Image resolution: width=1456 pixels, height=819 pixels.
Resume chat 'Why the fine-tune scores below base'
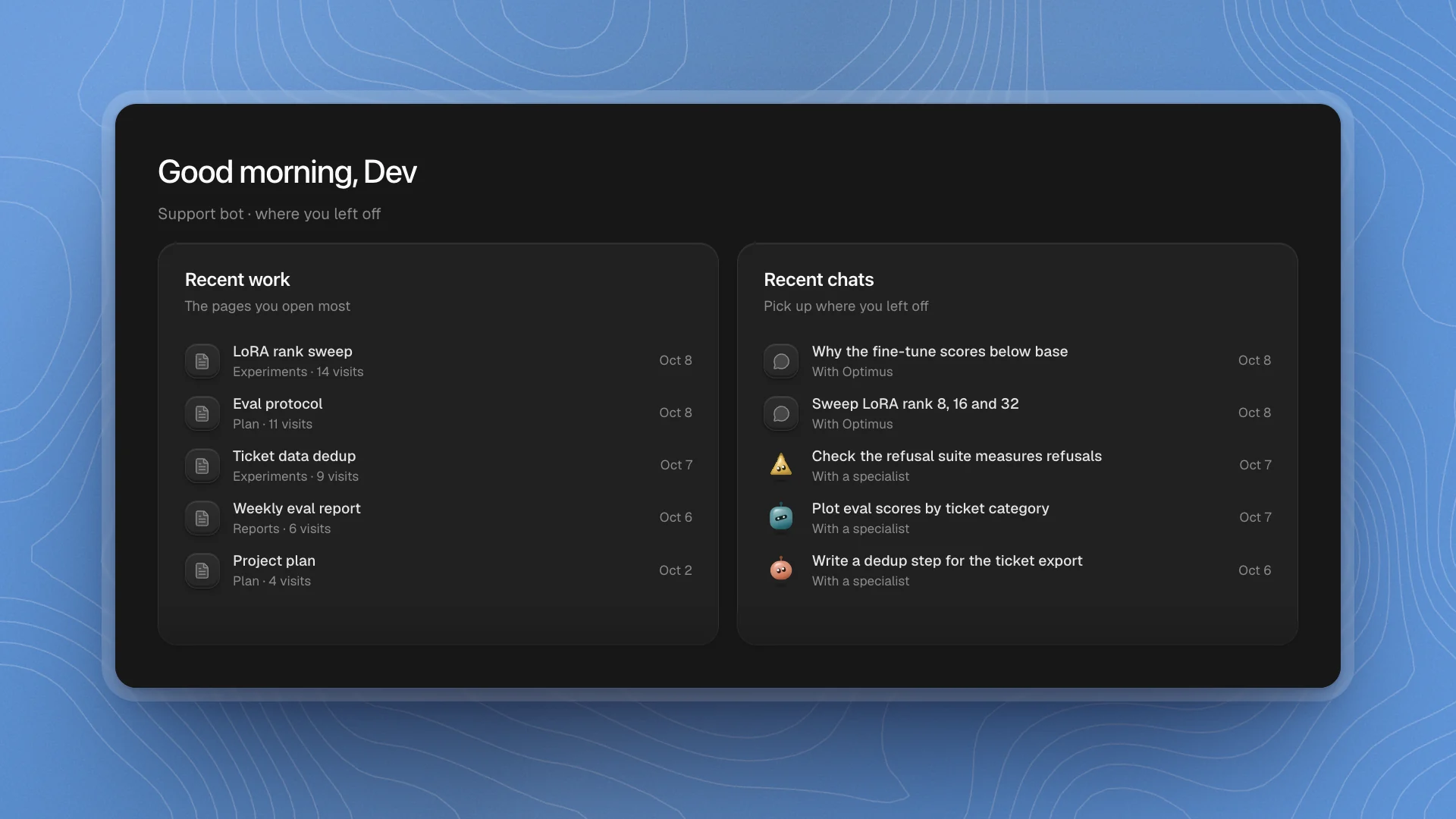click(1017, 361)
